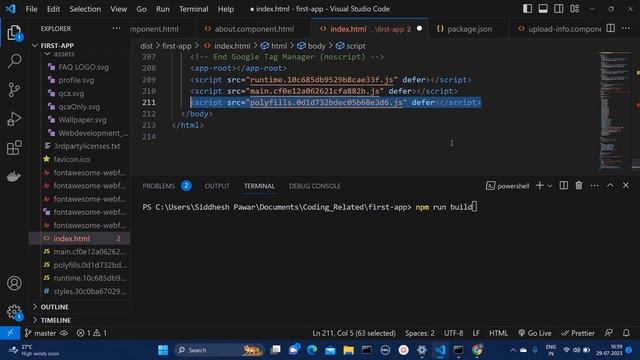Create a new terminal with plus icon
640x360 pixels.
coord(540,186)
